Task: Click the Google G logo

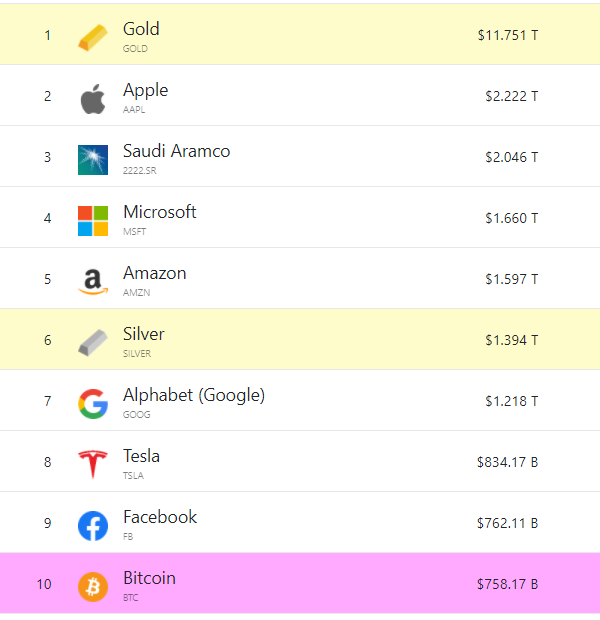Action: tap(93, 404)
